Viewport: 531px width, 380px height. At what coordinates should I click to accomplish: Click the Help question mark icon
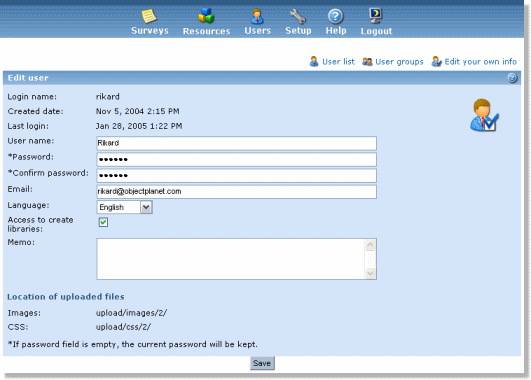[335, 16]
